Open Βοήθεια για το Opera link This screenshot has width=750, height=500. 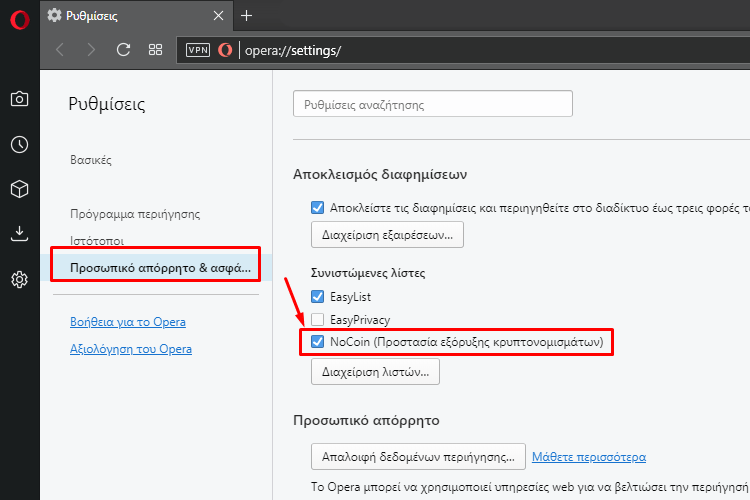click(x=128, y=322)
